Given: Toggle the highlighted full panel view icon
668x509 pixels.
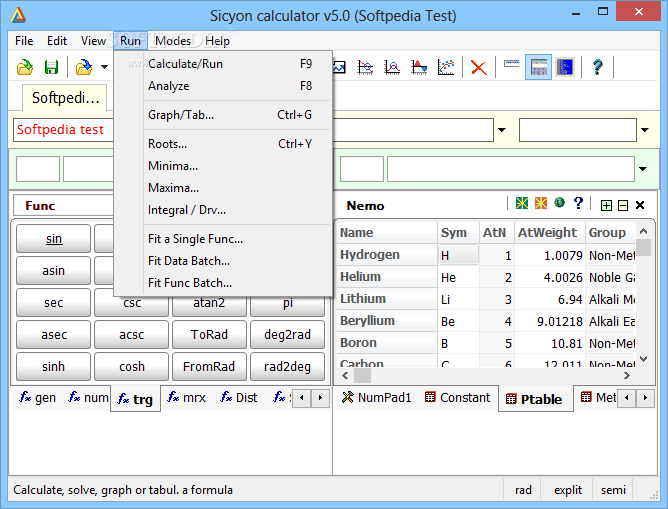Looking at the screenshot, I should tap(538, 67).
